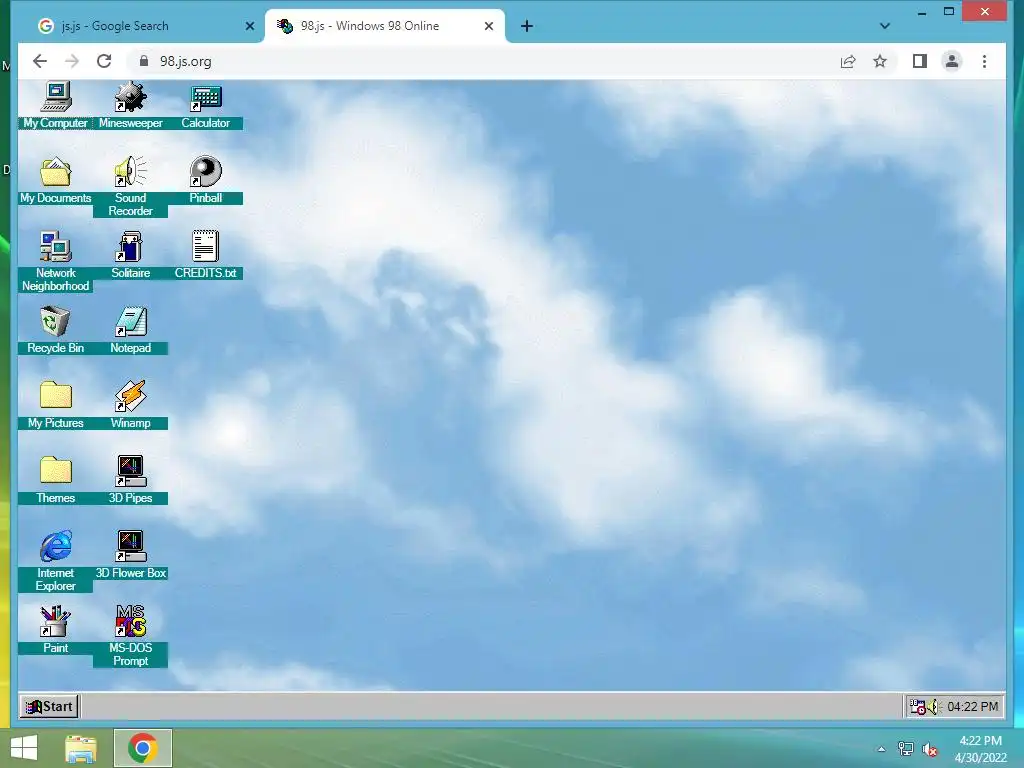This screenshot has width=1024, height=768.
Task: Select the Network Neighborhood icon
Action: (x=56, y=261)
